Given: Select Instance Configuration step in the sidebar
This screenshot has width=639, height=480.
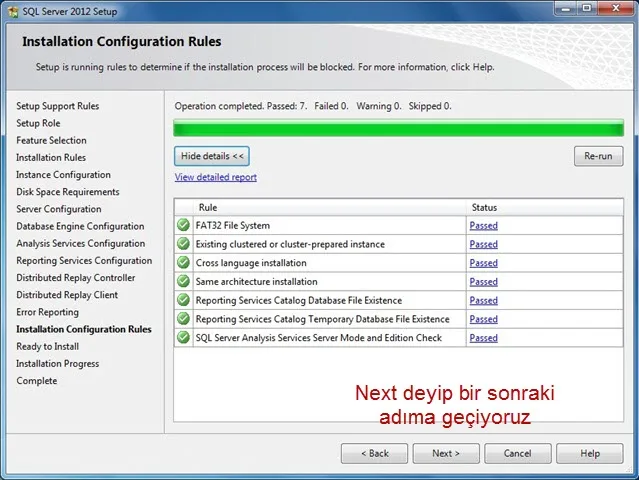Looking at the screenshot, I should click(63, 174).
